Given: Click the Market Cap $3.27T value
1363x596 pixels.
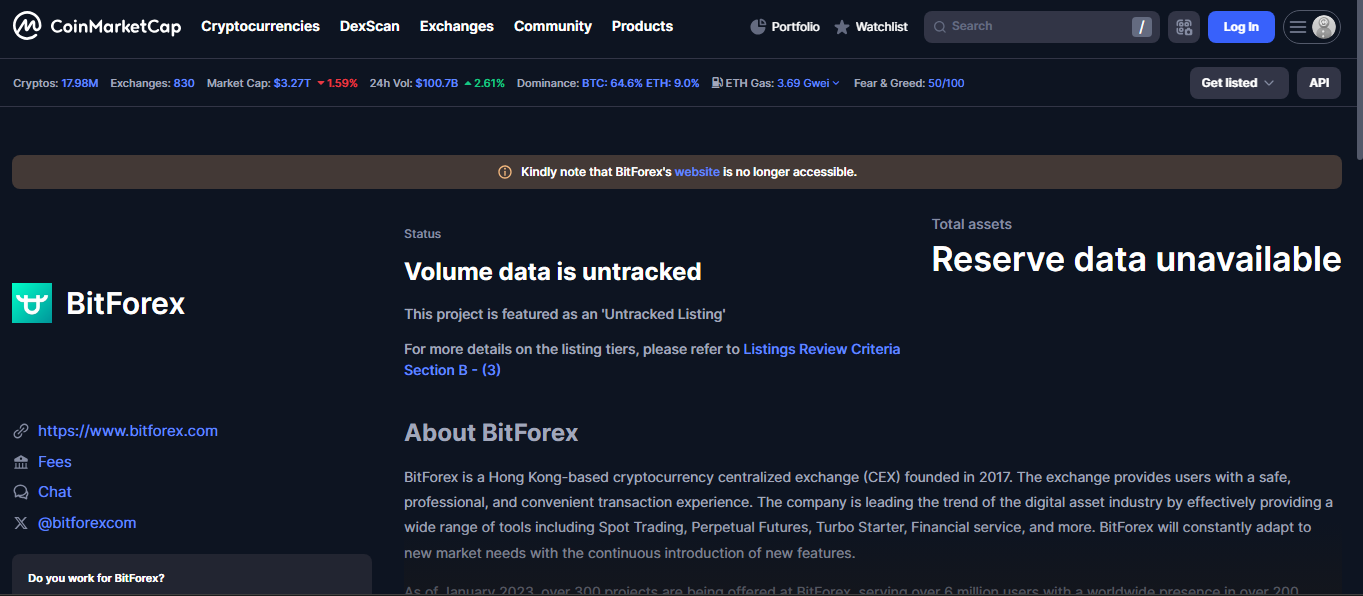Looking at the screenshot, I should coord(292,83).
